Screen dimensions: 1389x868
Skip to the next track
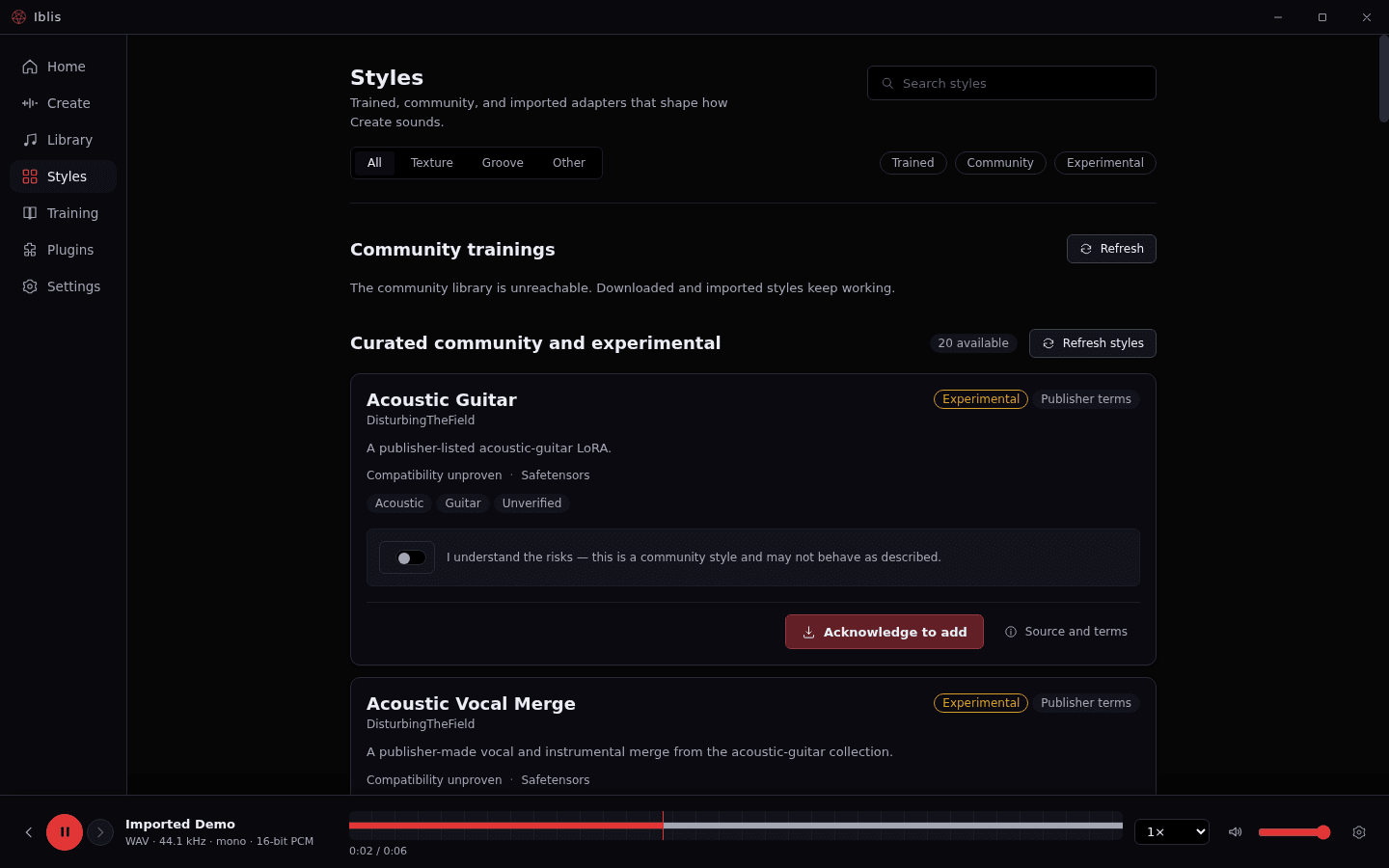tap(100, 832)
